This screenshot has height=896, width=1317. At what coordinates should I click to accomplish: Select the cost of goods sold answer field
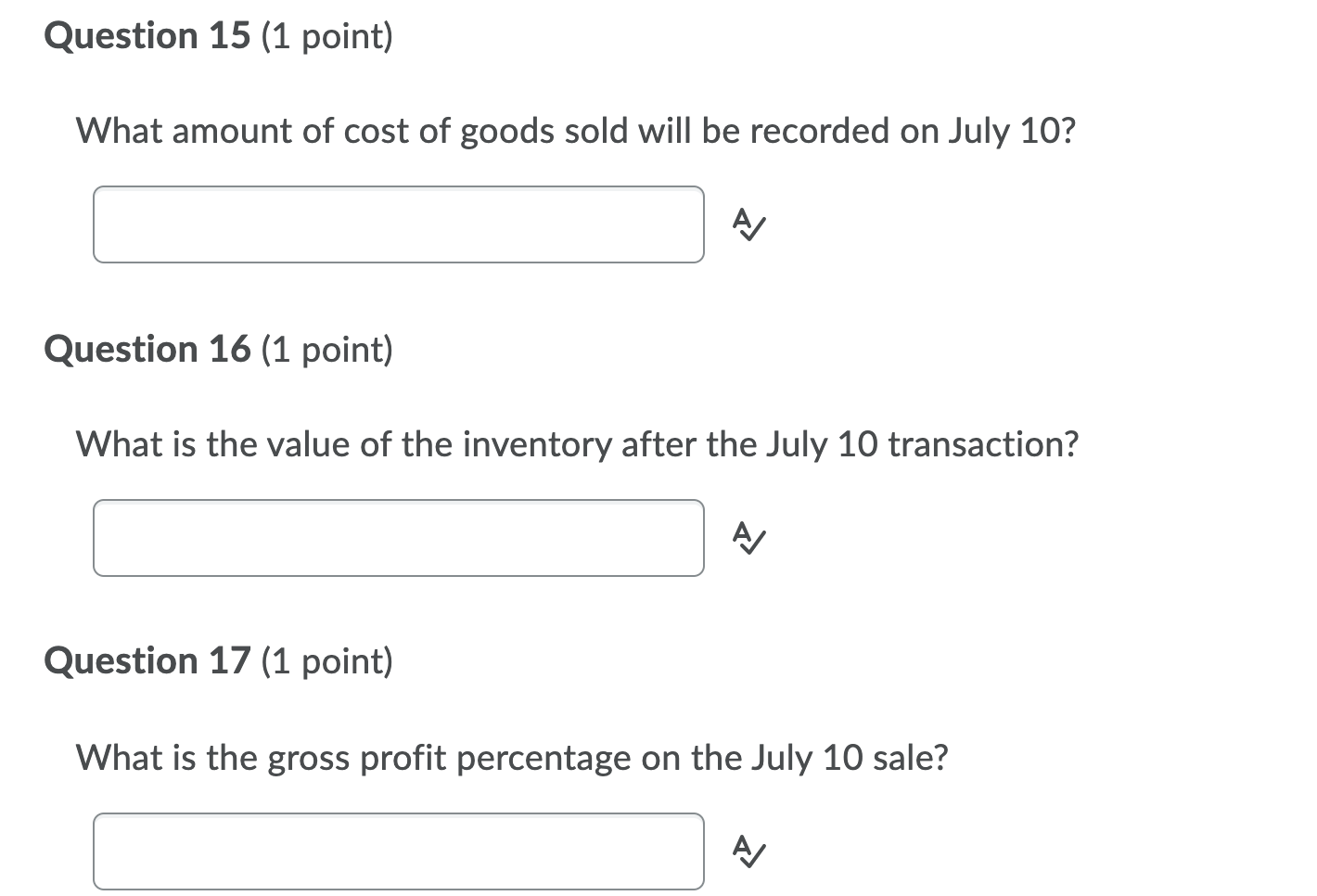click(397, 224)
